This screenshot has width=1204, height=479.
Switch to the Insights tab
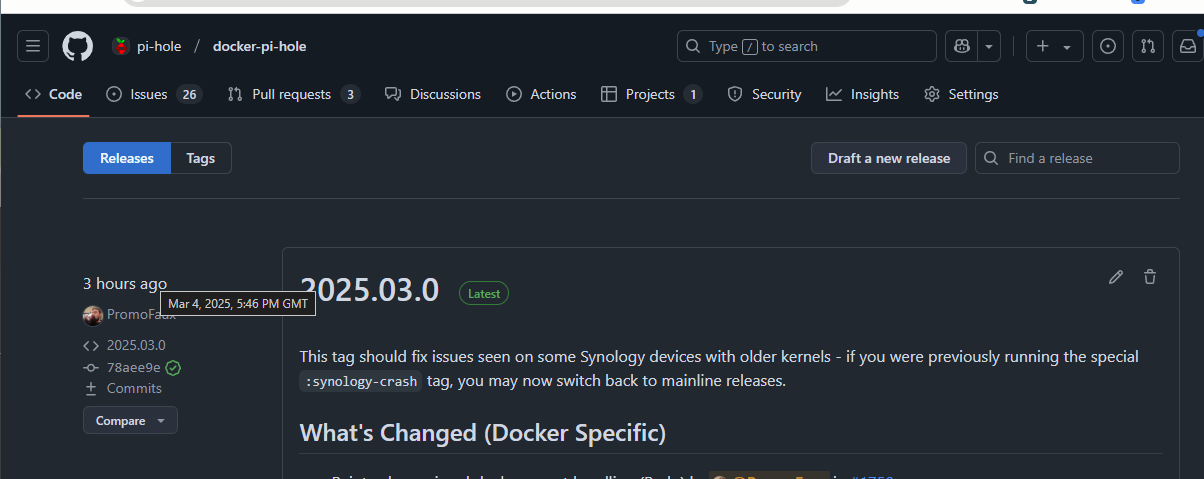(x=862, y=94)
